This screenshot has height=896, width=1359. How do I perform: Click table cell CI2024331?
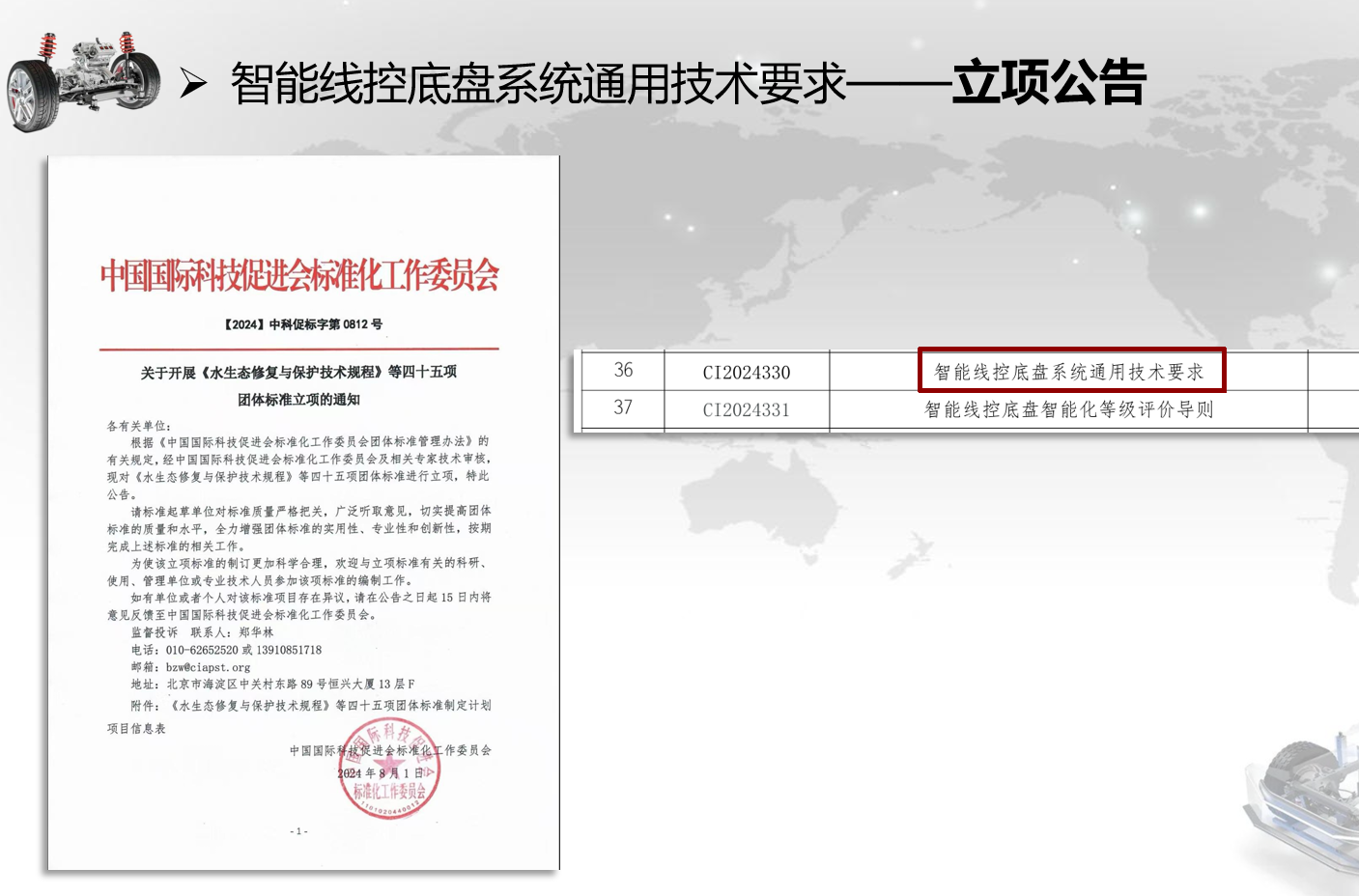tap(747, 410)
